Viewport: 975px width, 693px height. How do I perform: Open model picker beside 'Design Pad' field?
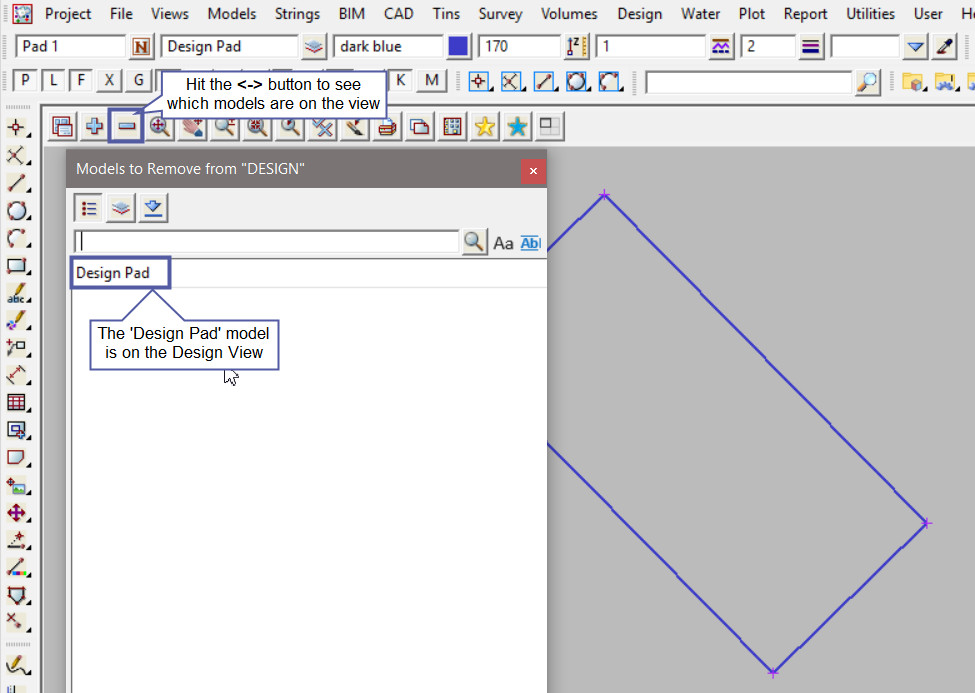point(314,47)
